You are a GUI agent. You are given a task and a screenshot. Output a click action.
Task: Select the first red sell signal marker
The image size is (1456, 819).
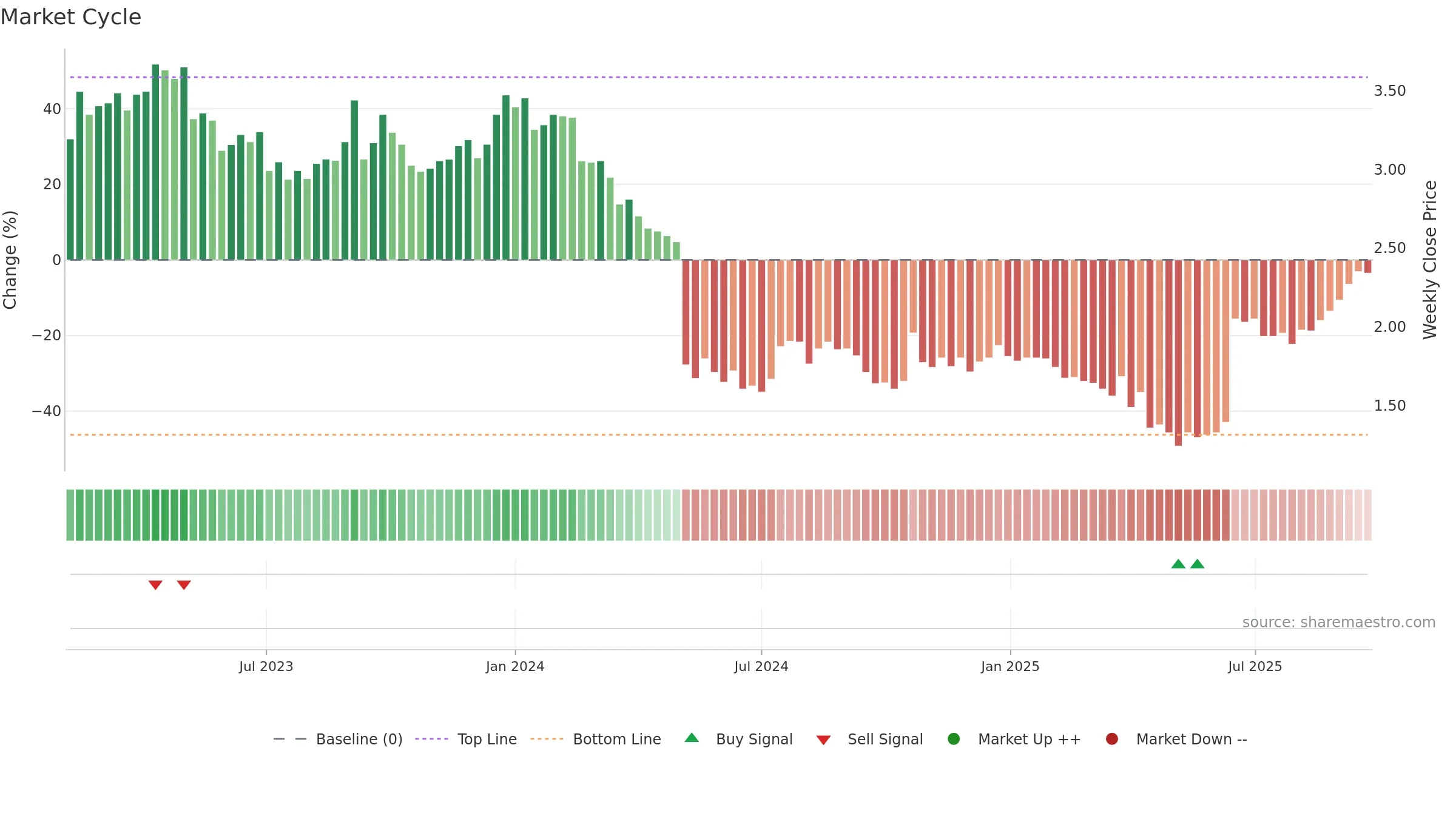[155, 585]
